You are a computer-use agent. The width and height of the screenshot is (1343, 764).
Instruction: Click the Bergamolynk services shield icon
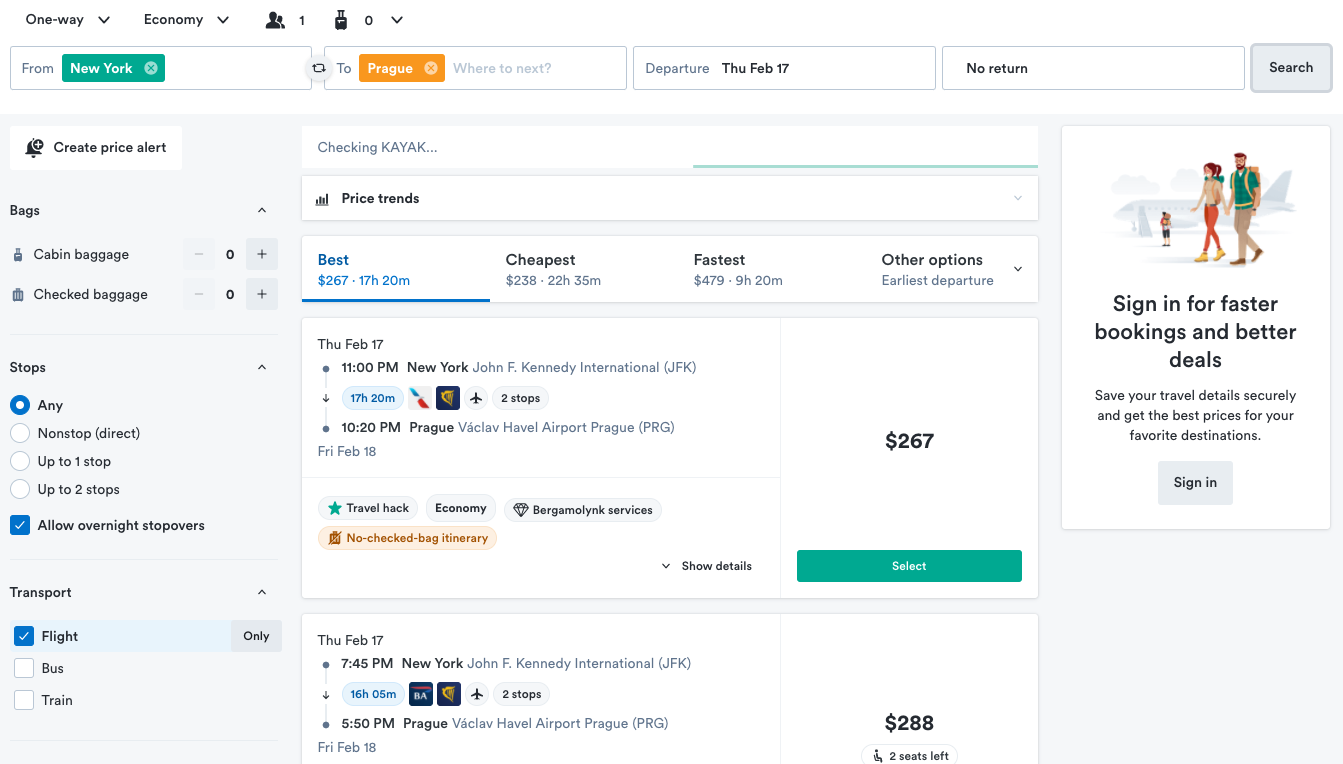520,509
